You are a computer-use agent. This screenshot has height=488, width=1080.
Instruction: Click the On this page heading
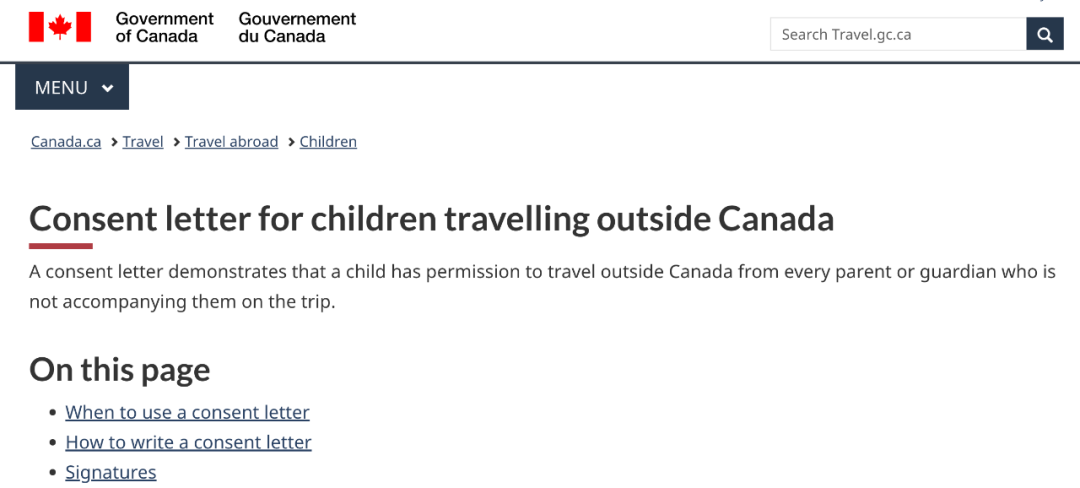(120, 369)
